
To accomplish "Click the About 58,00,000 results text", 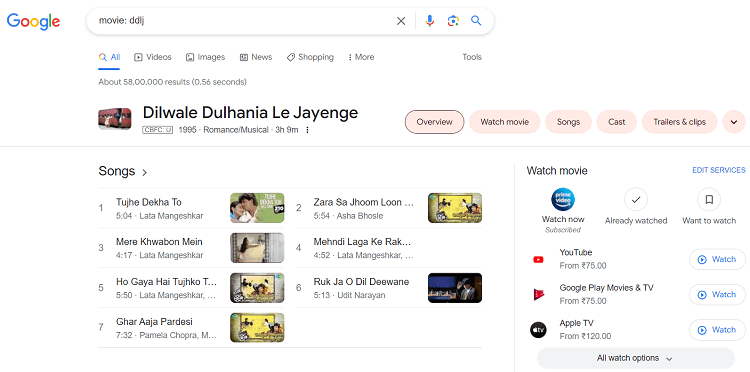I will pyautogui.click(x=173, y=82).
